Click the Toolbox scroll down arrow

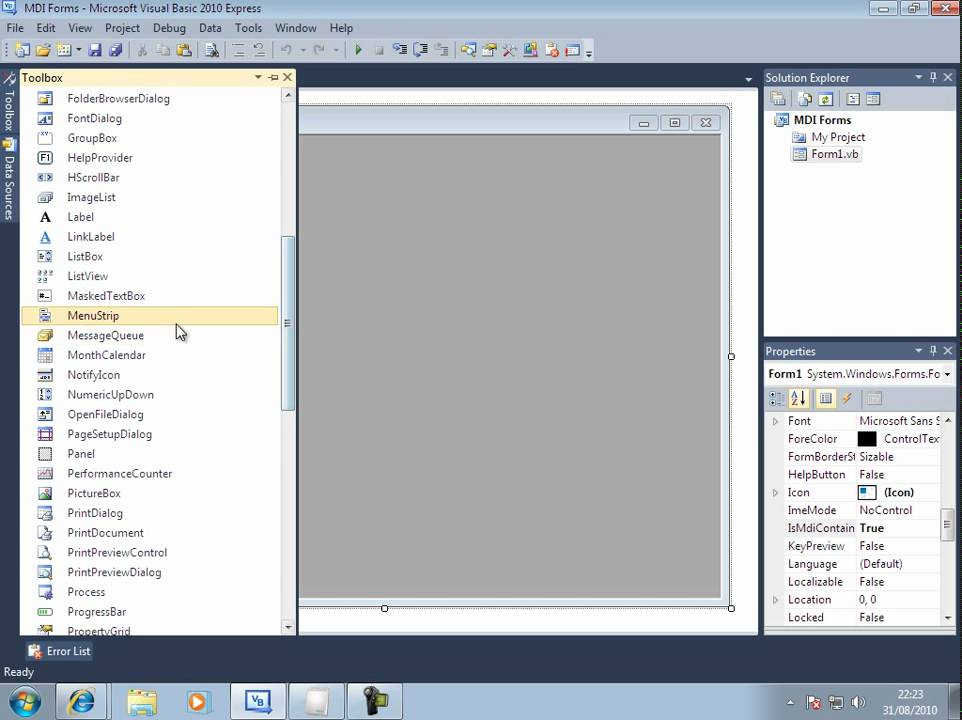[x=288, y=627]
